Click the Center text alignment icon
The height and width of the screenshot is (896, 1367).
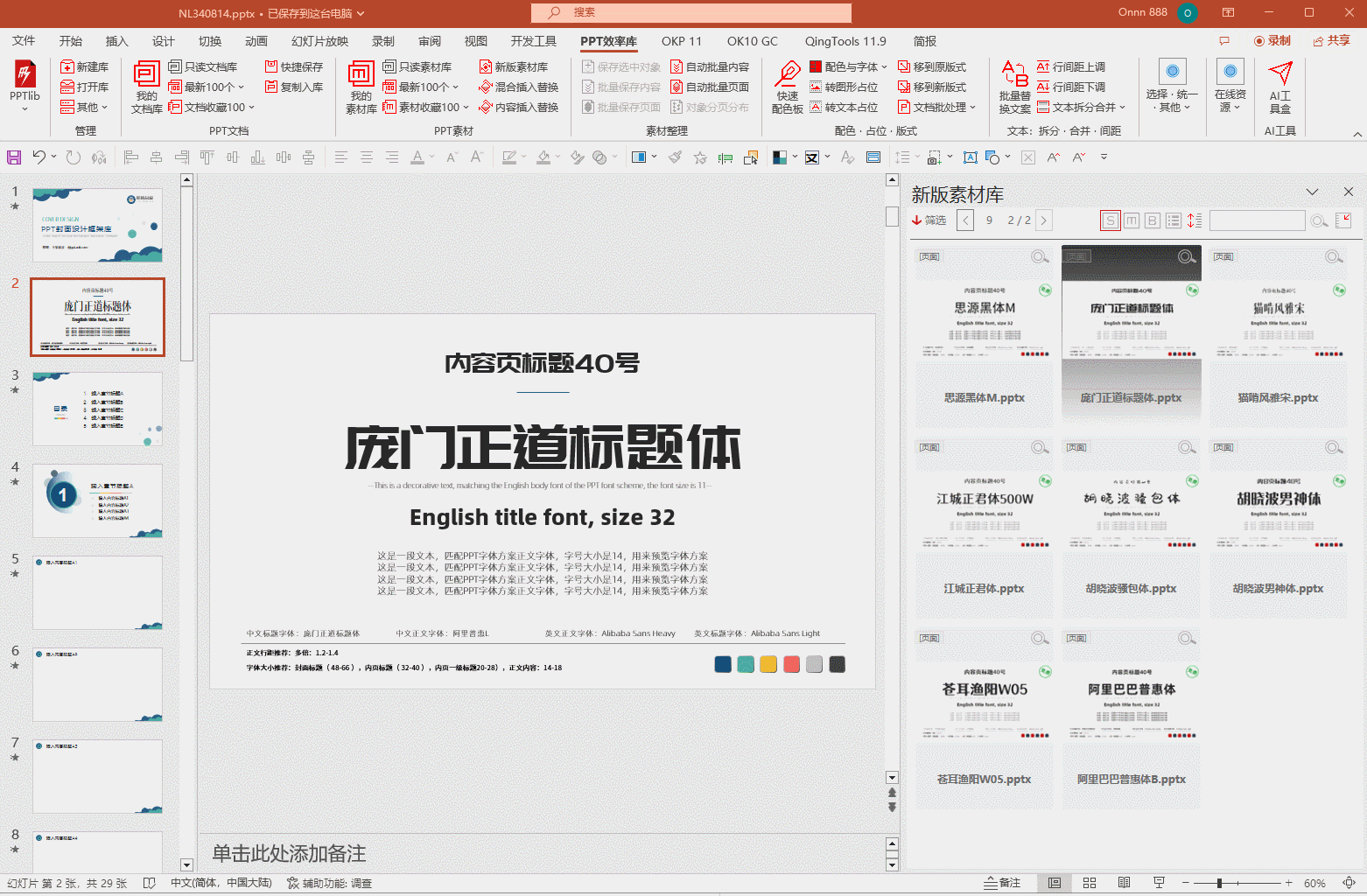coord(367,157)
